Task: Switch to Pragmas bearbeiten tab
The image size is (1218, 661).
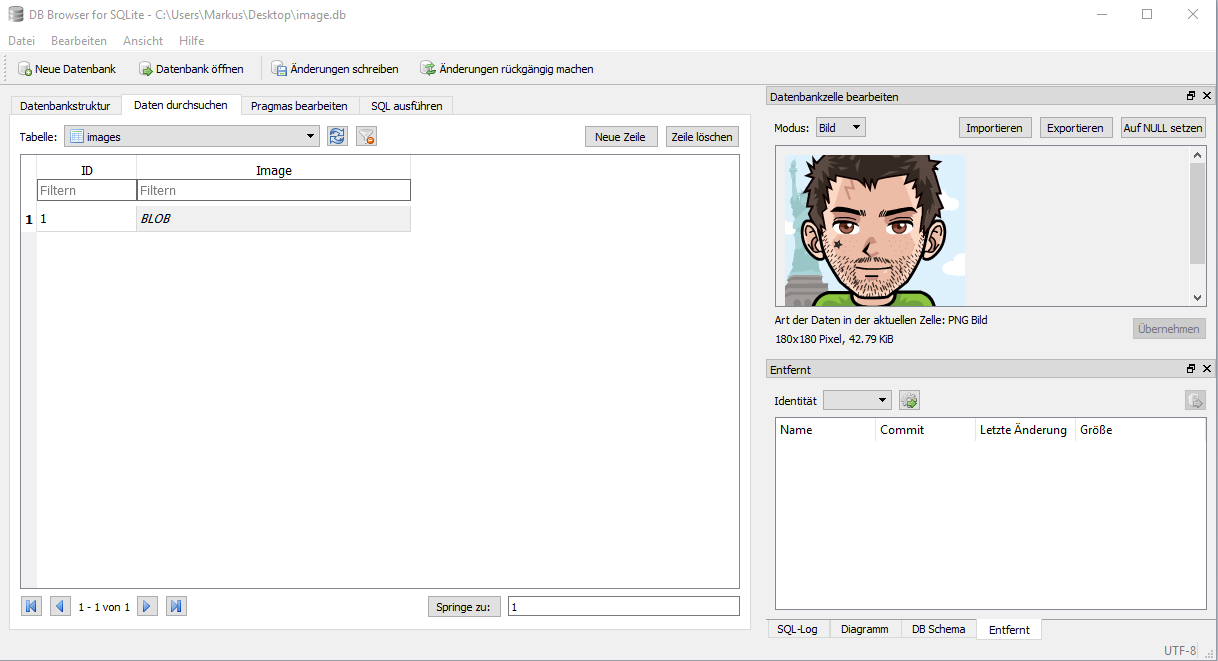Action: (x=299, y=105)
